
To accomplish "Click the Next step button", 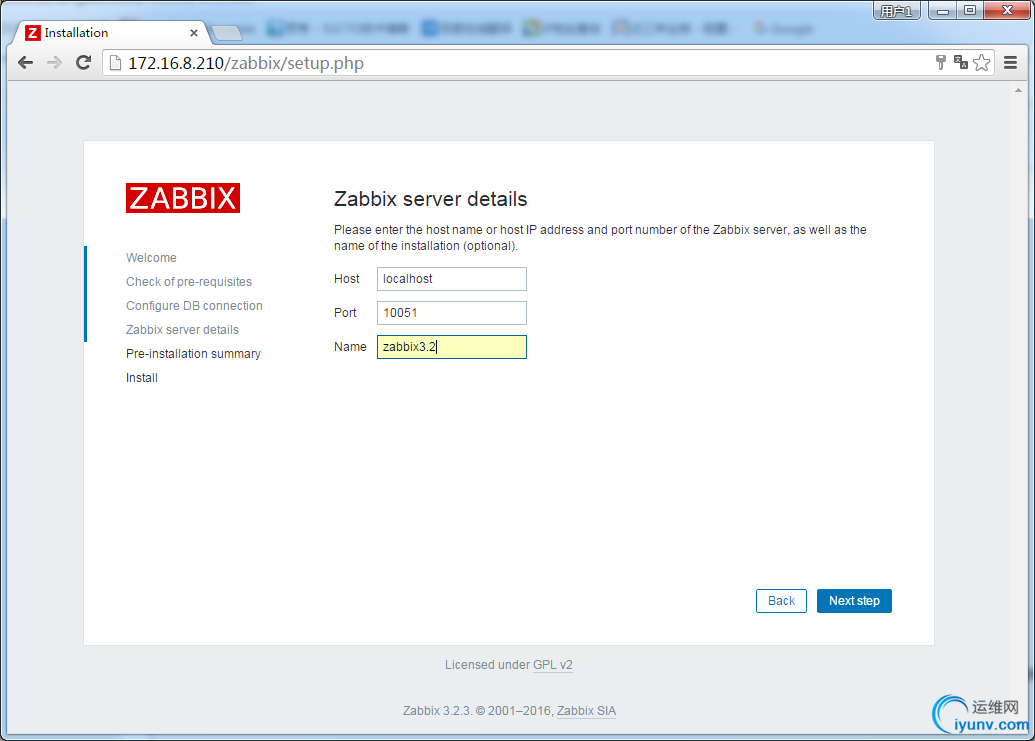I will 854,601.
